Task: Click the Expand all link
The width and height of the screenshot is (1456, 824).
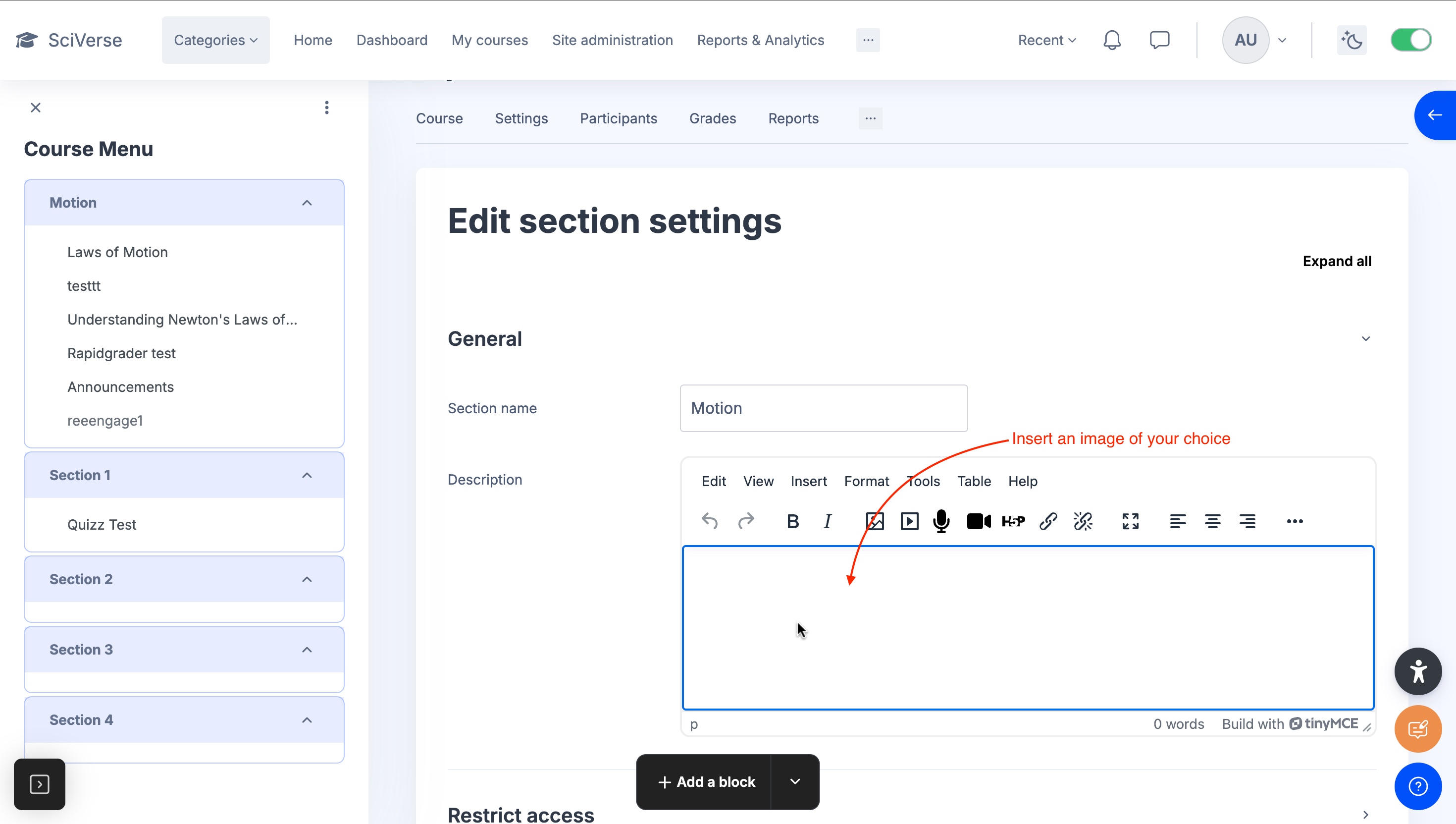Action: 1337,261
